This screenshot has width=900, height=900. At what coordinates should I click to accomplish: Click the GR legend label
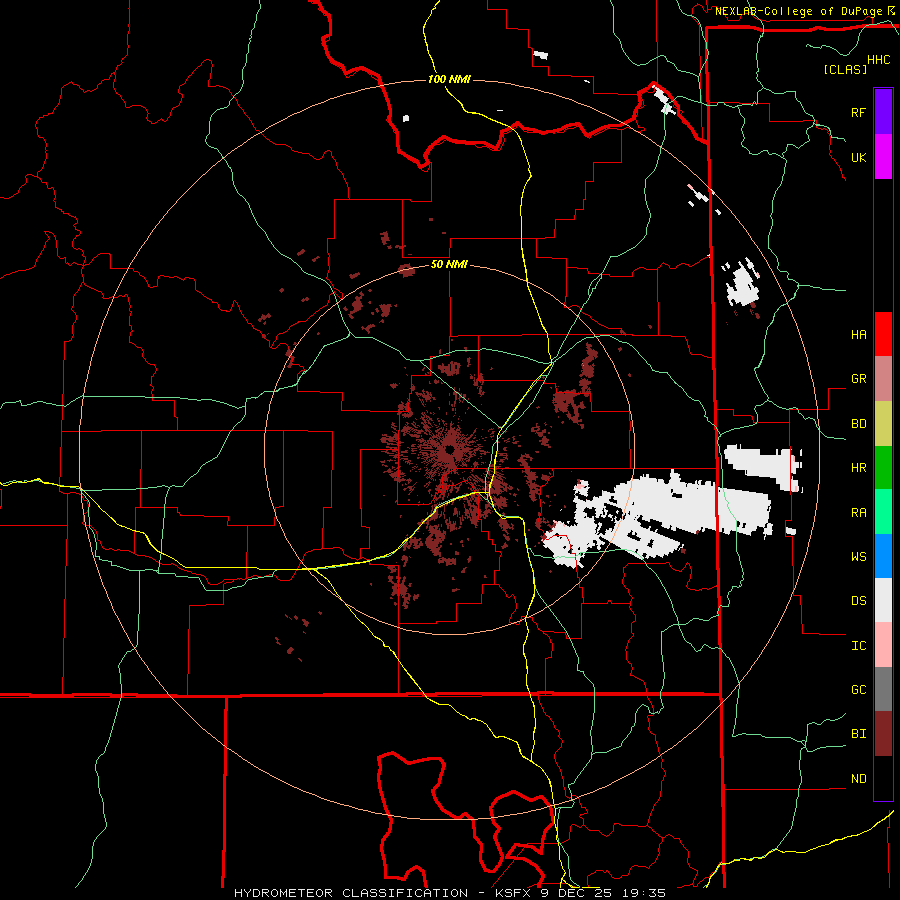click(858, 379)
